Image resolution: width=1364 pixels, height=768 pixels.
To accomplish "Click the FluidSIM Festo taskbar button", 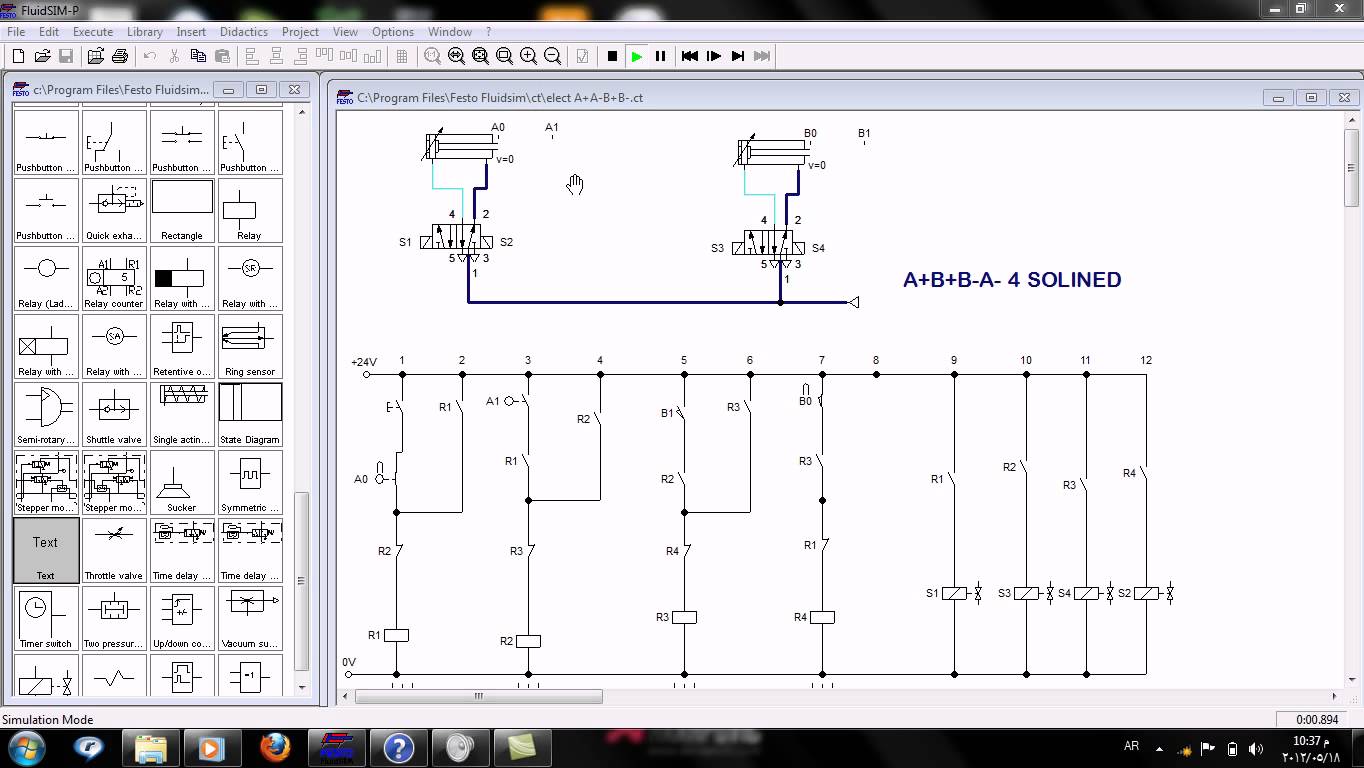I will click(336, 747).
